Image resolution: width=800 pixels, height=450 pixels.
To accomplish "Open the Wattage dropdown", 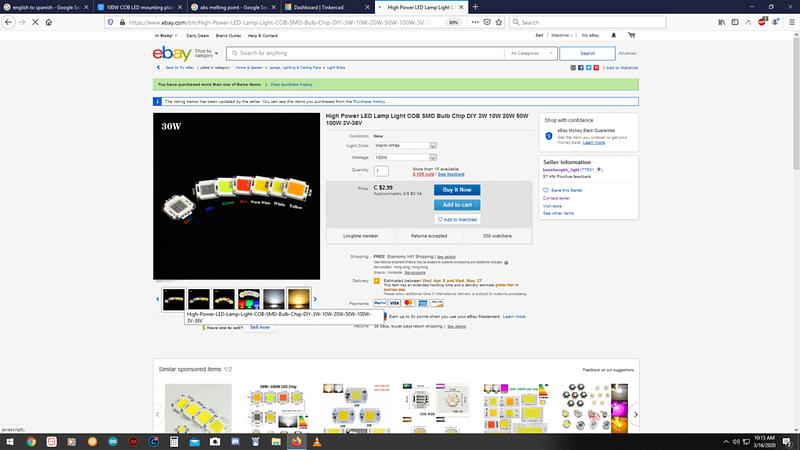I will 405,157.
